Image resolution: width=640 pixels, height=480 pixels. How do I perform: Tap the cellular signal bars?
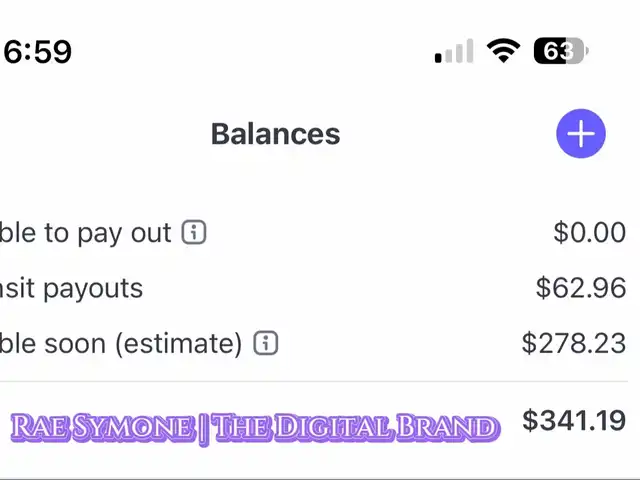pos(454,51)
